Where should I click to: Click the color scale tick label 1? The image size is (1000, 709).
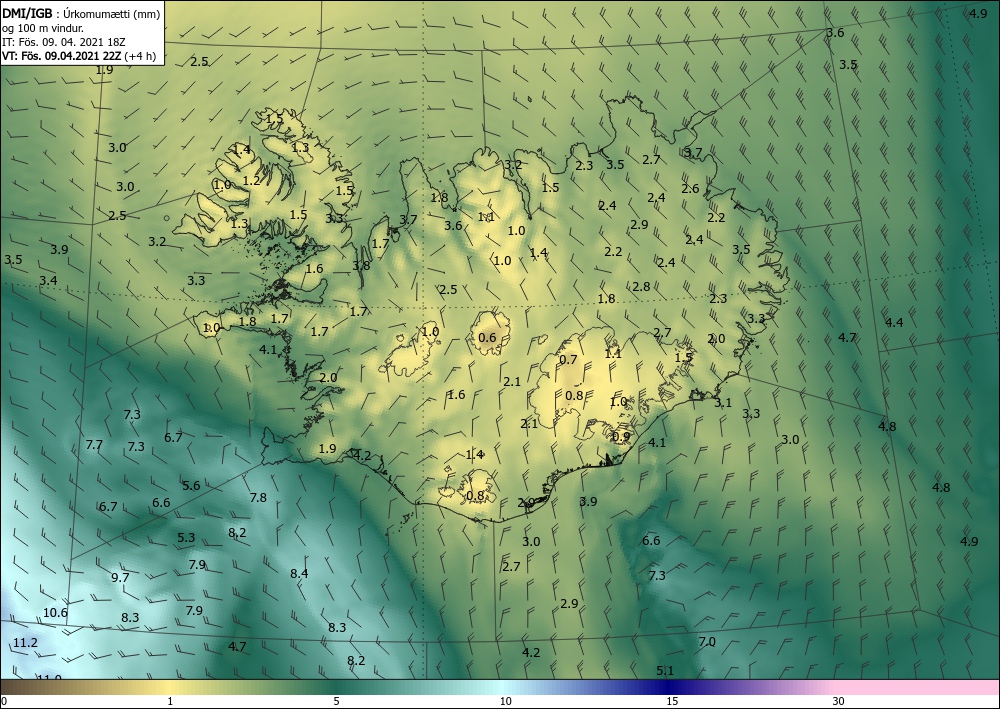(170, 701)
